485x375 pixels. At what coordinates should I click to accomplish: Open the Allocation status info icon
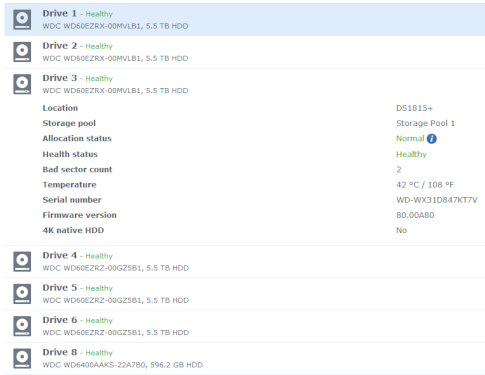click(x=432, y=139)
